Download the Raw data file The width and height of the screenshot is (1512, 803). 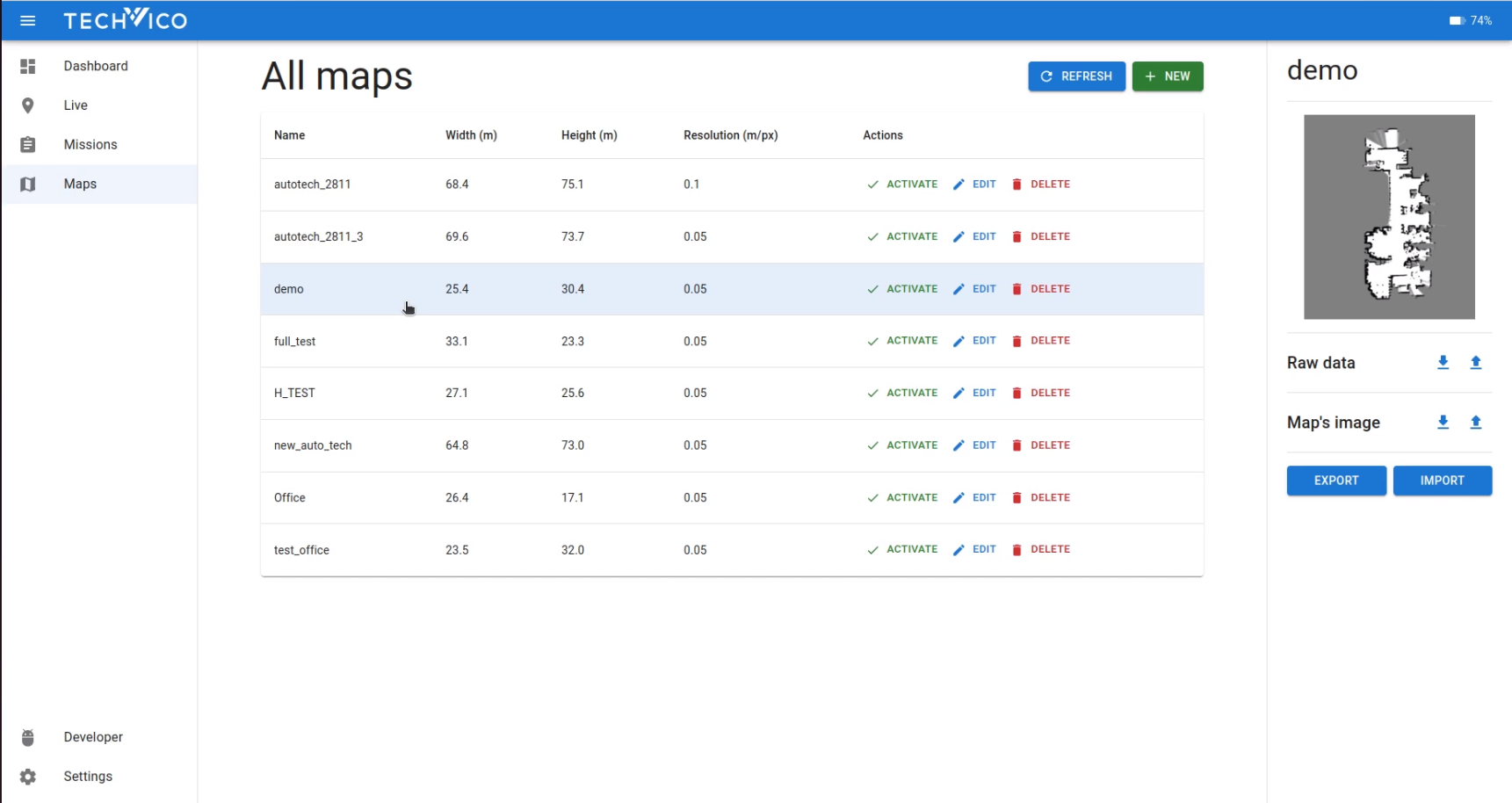pyautogui.click(x=1443, y=363)
